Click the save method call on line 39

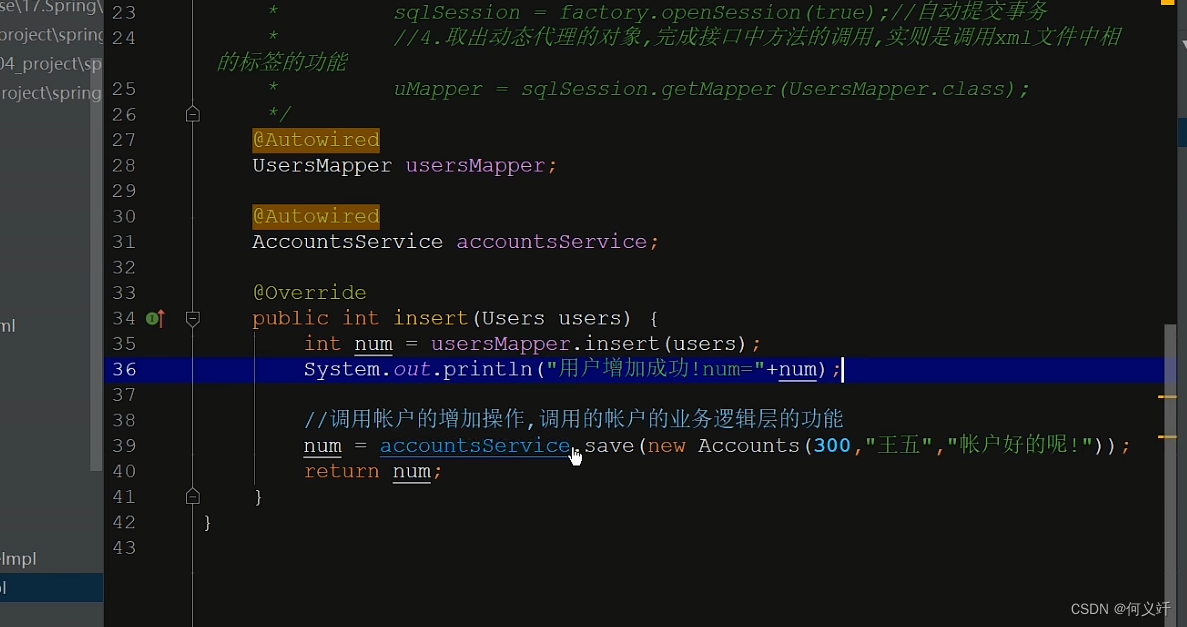click(609, 446)
